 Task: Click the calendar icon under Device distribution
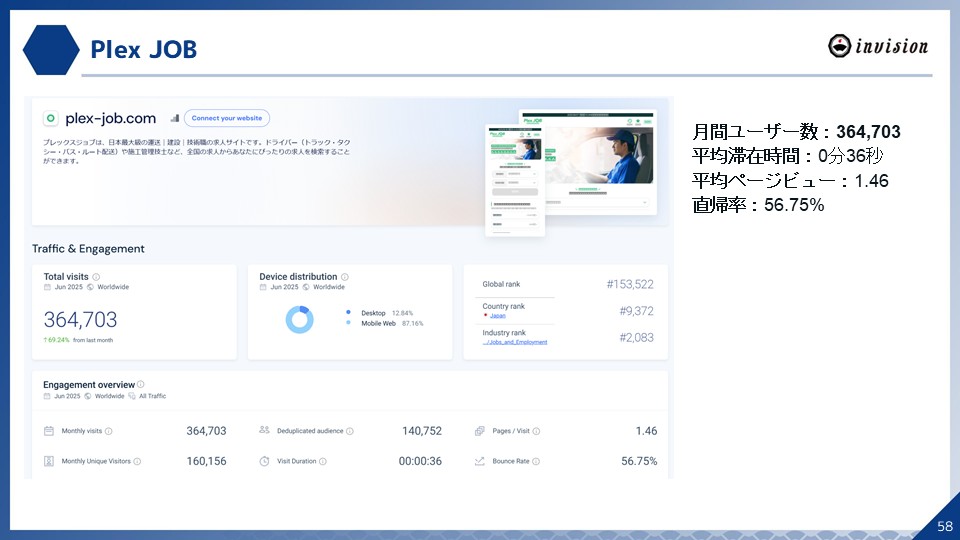tap(263, 287)
